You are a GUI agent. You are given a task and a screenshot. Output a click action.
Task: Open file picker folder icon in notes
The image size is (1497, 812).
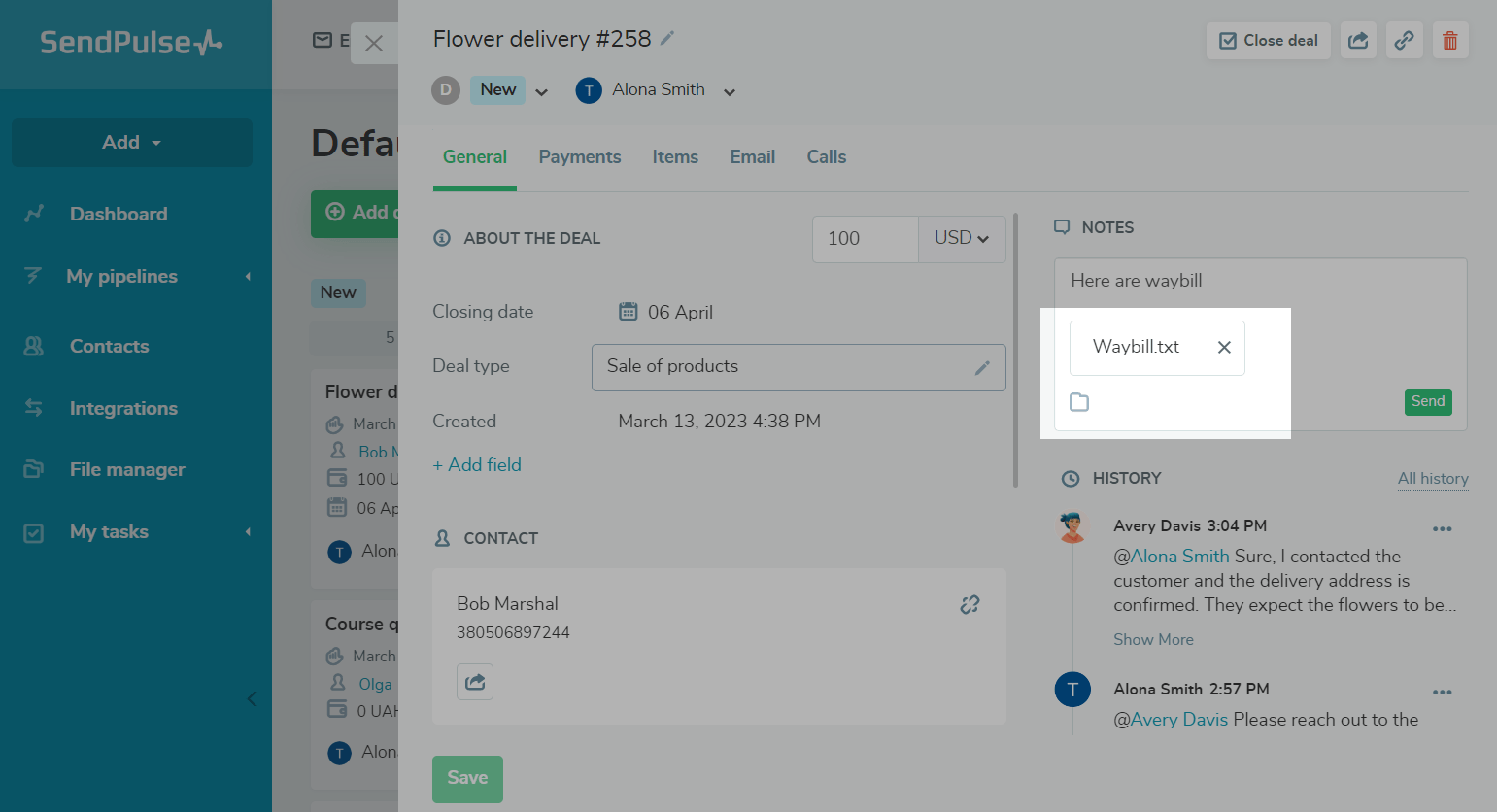[x=1079, y=402]
